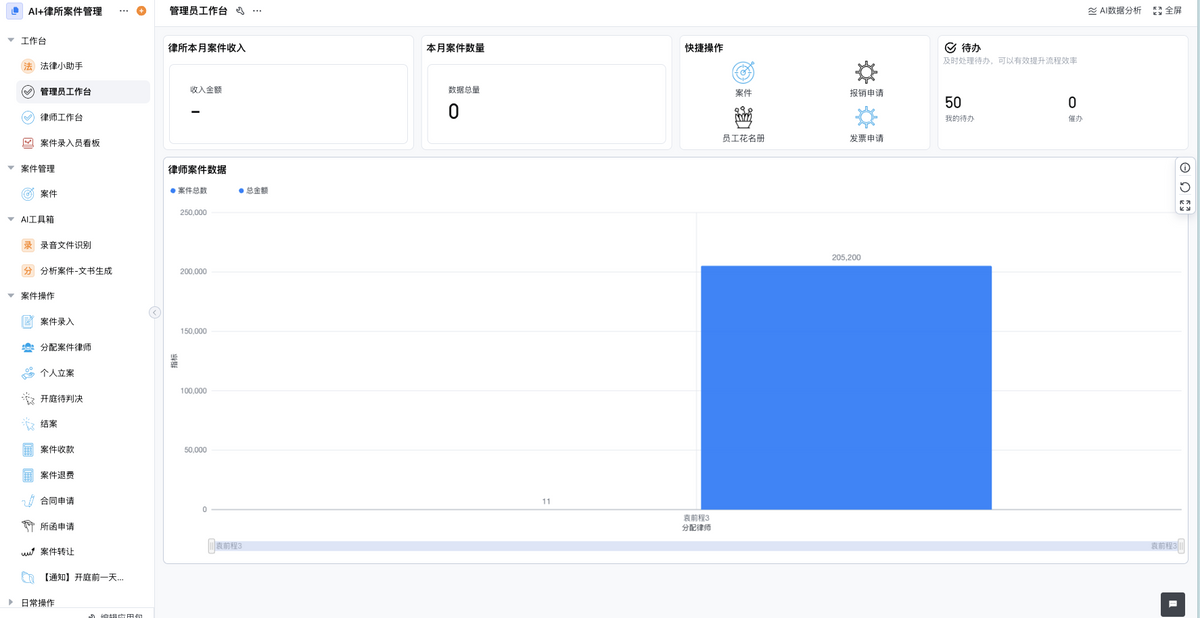Click the right handle of chart zoom slider
This screenshot has width=1200, height=618.
tap(1181, 546)
